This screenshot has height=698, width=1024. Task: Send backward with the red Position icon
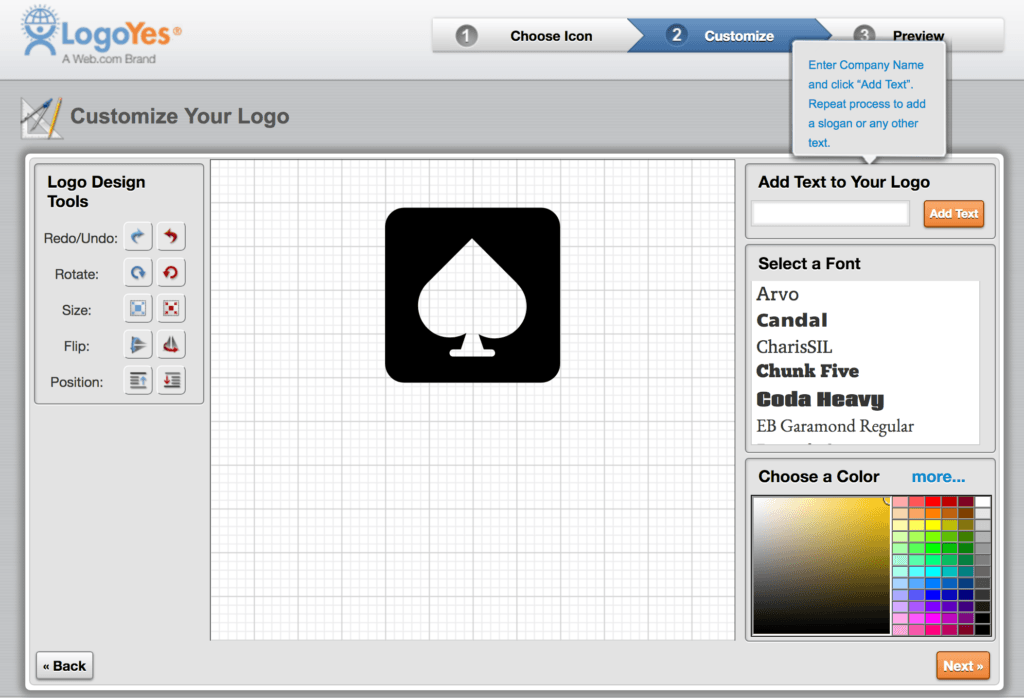[171, 380]
